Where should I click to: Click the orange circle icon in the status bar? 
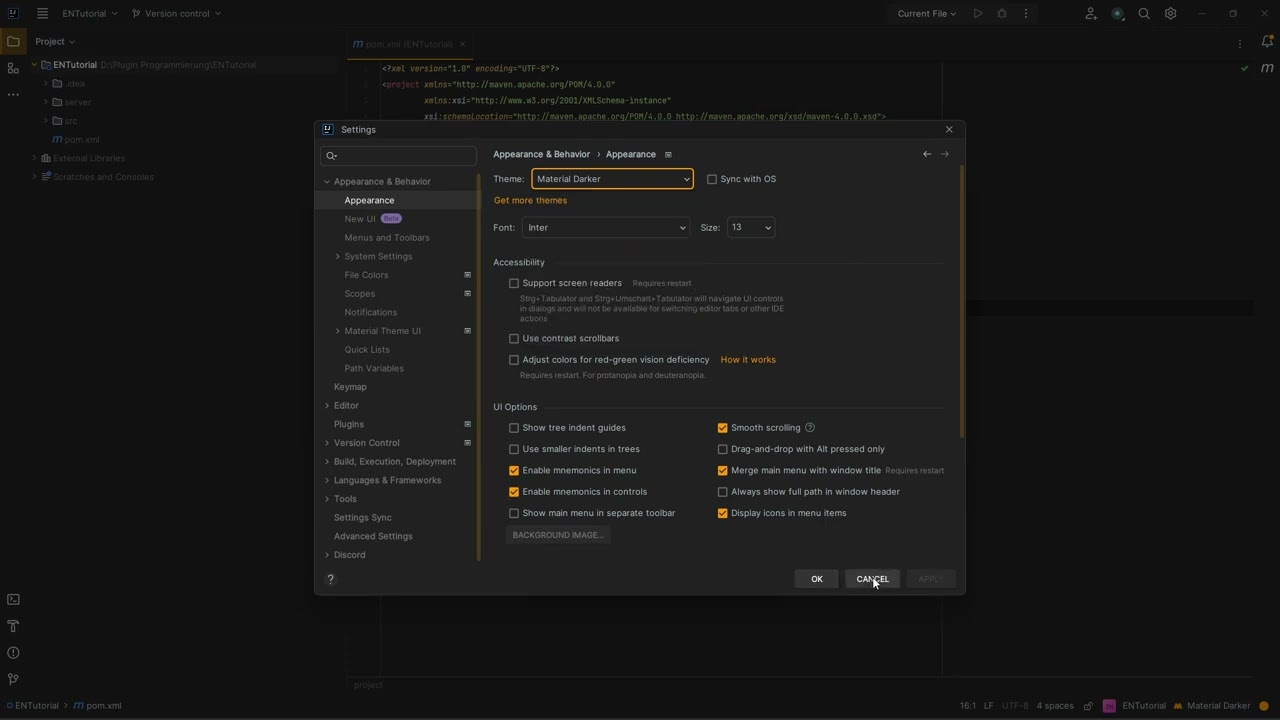1264,706
